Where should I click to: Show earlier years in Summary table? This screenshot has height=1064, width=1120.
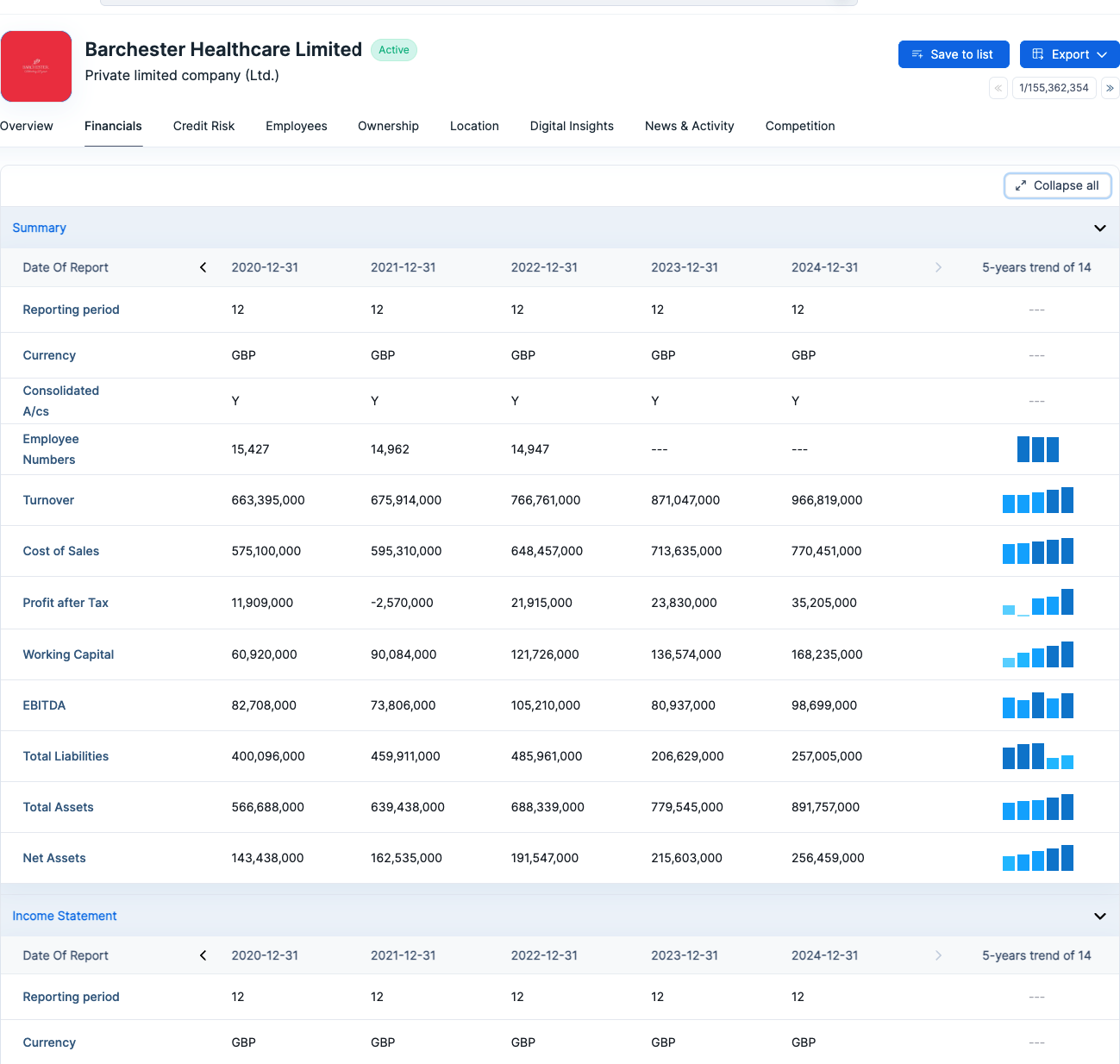click(203, 267)
